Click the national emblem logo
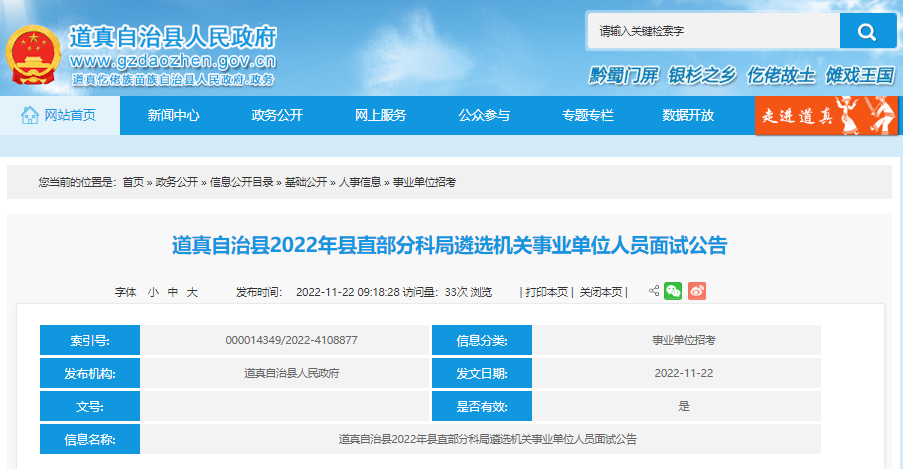Viewport: 903px width, 469px height. (32, 55)
